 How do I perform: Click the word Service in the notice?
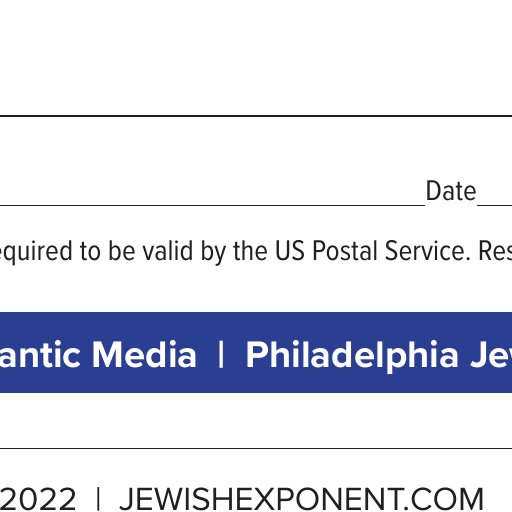[427, 251]
